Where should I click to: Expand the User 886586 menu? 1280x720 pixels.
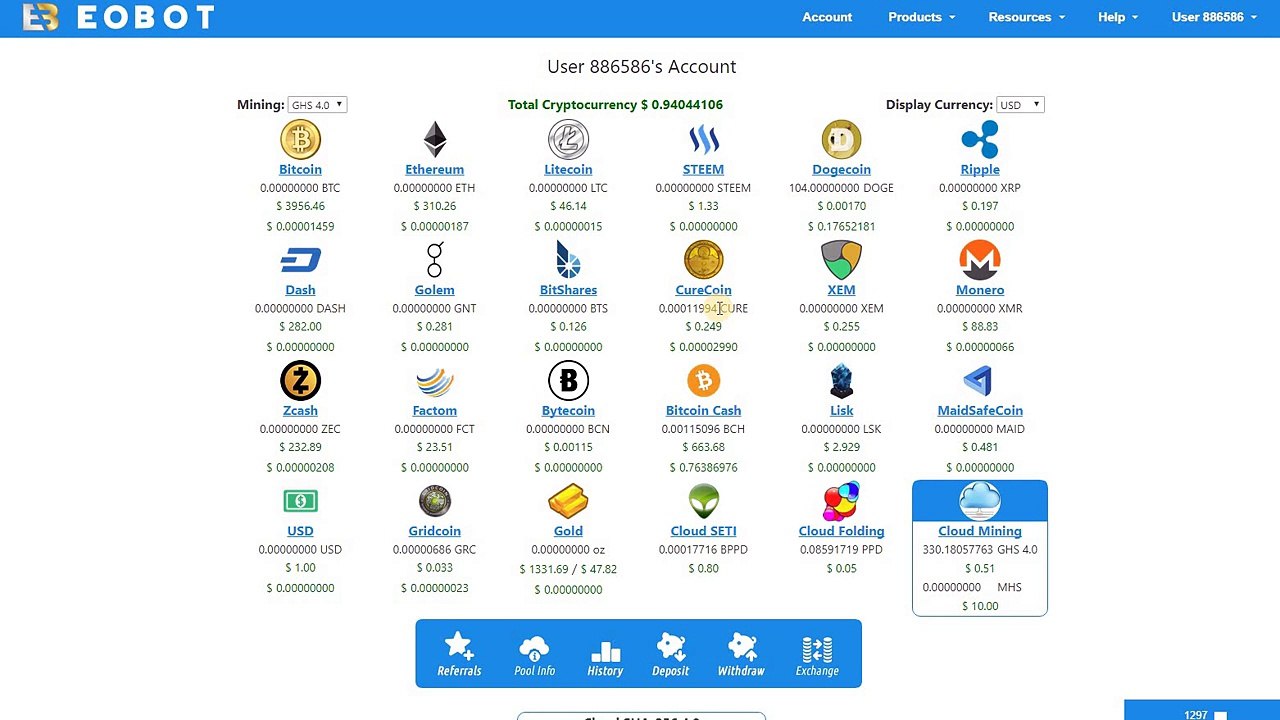click(x=1214, y=17)
